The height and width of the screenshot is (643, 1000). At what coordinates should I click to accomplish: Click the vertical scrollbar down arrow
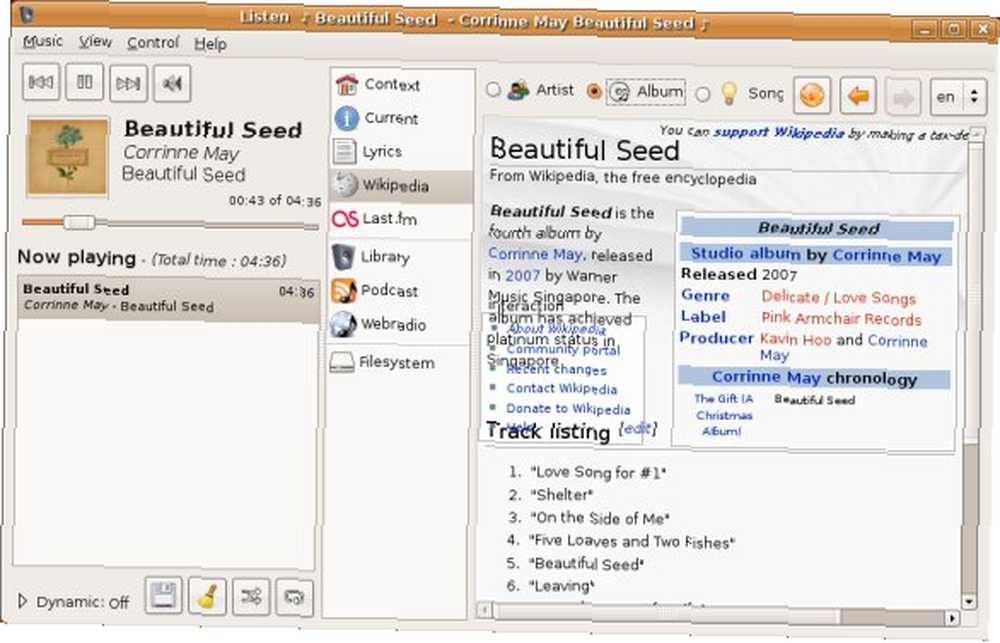[969, 602]
